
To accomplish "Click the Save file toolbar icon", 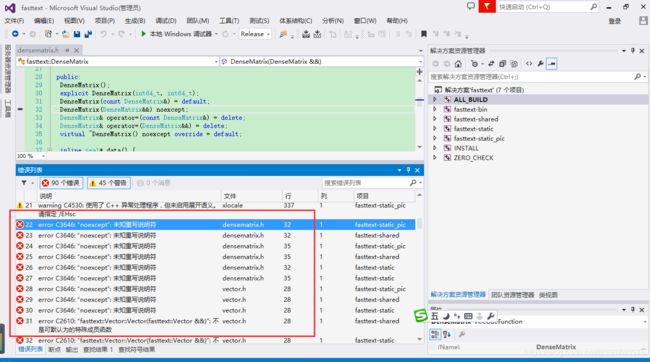I will [x=77, y=34].
